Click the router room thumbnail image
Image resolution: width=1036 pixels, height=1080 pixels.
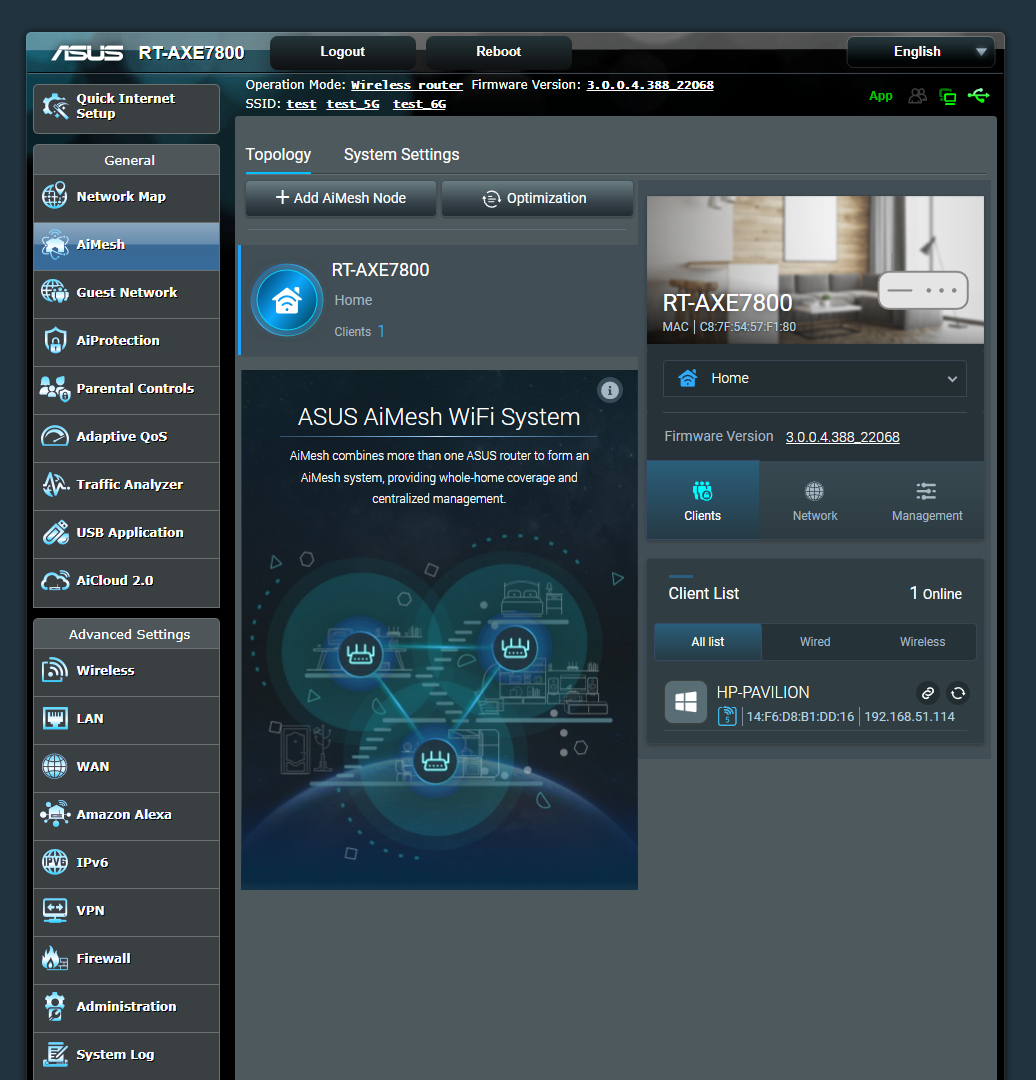815,270
